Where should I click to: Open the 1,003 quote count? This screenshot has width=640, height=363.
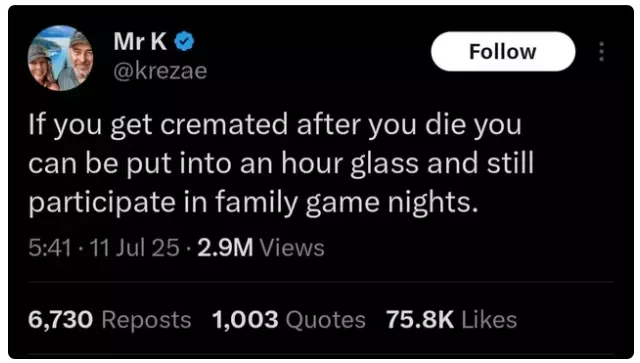[x=245, y=319]
